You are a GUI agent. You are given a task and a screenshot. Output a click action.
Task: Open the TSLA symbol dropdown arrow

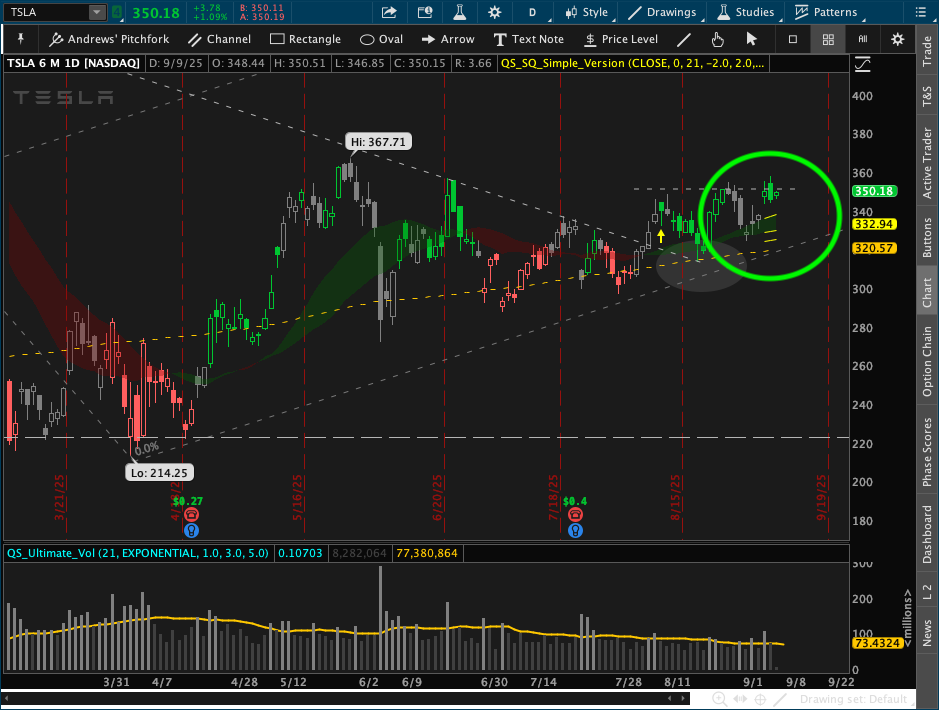96,12
